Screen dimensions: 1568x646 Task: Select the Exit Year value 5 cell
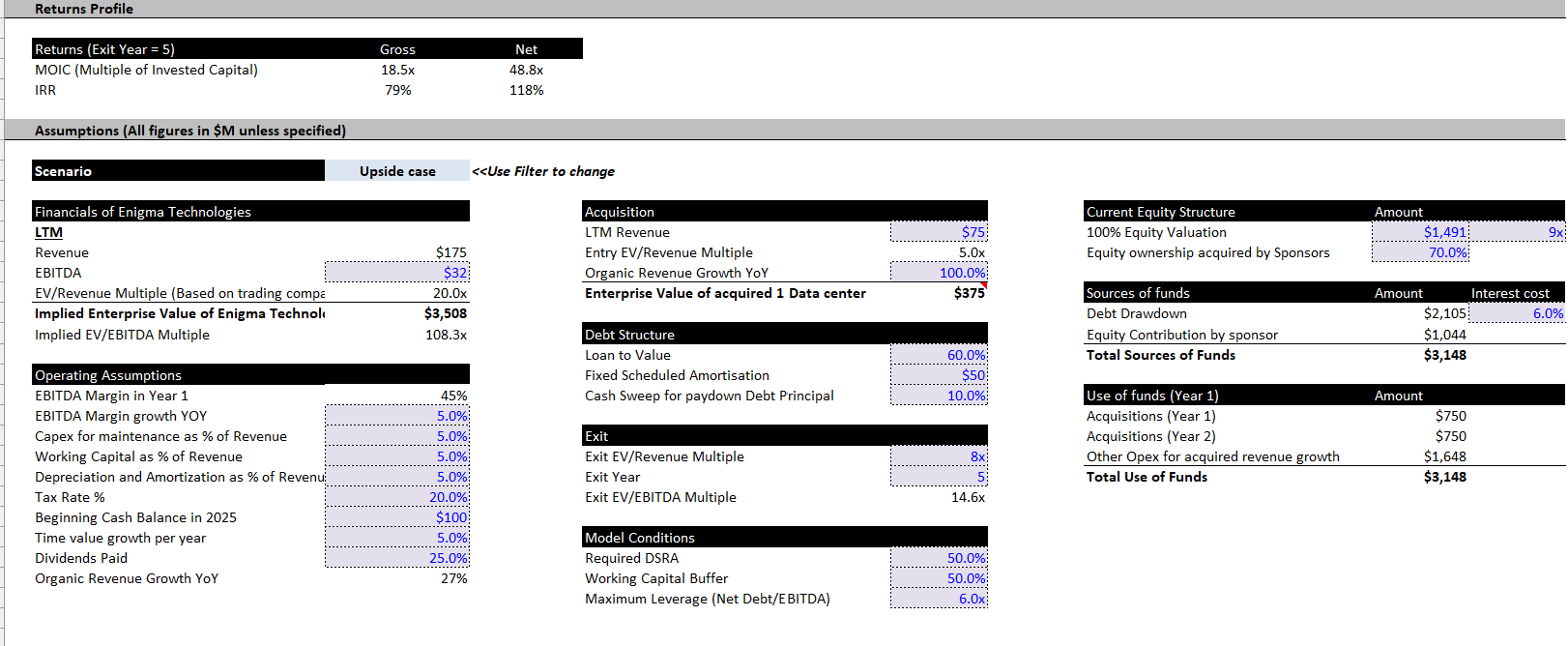(939, 477)
